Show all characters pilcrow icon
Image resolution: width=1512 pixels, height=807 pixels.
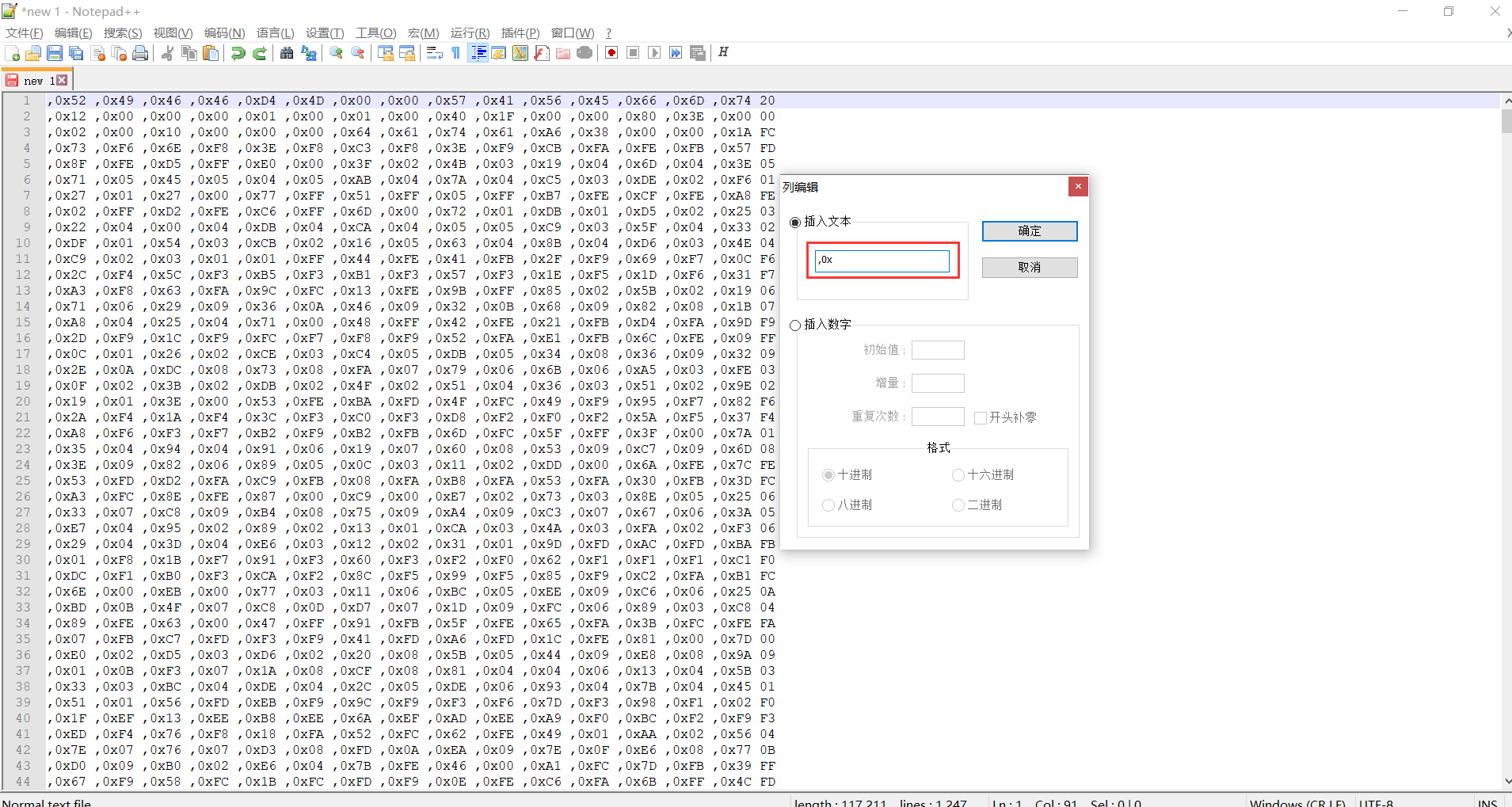[x=455, y=53]
